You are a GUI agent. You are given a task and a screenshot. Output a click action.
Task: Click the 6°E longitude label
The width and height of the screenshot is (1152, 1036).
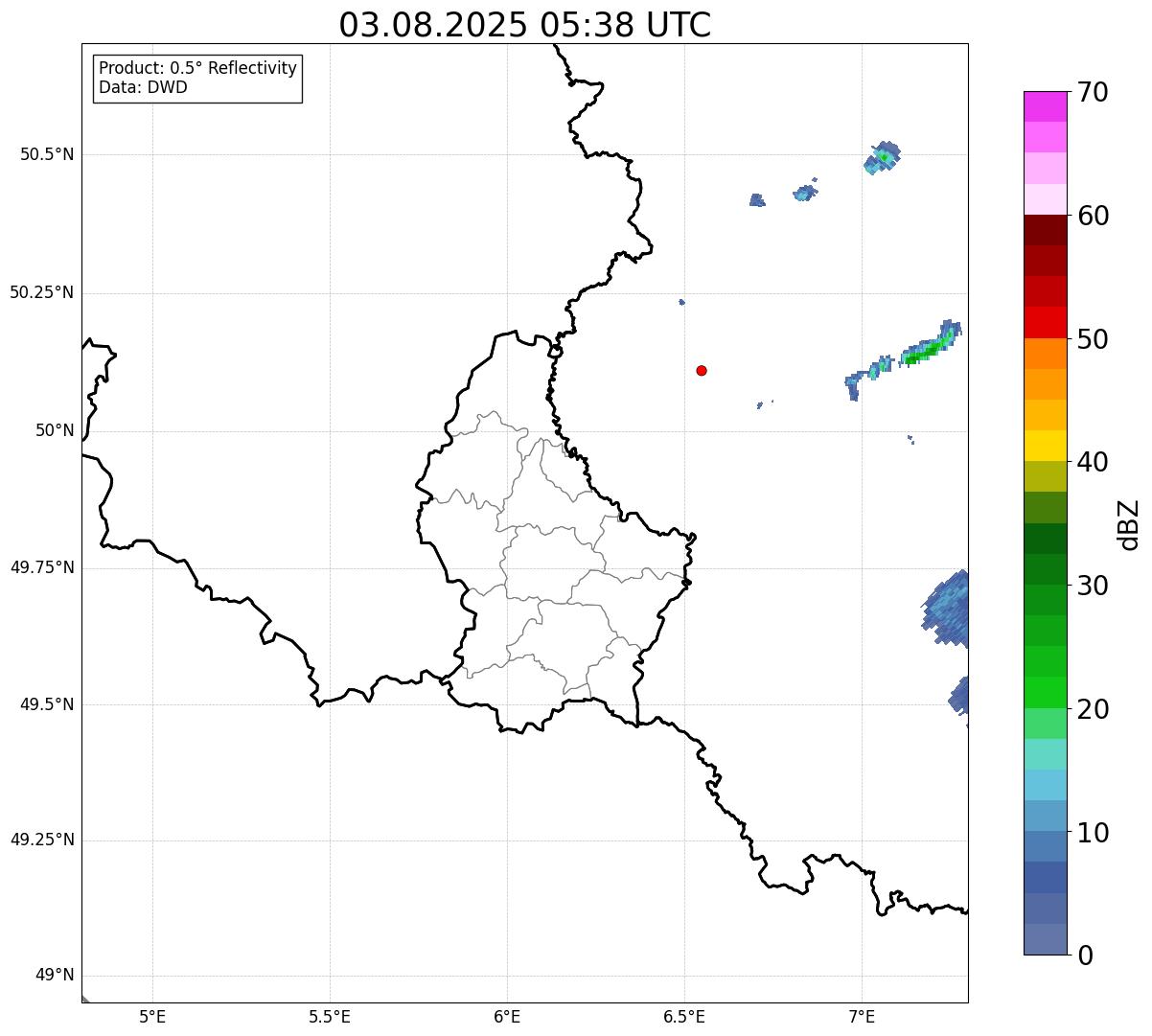(507, 1017)
